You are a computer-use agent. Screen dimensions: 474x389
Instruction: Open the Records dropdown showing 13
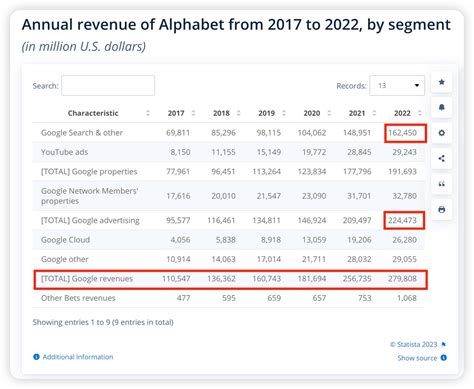pyautogui.click(x=397, y=86)
